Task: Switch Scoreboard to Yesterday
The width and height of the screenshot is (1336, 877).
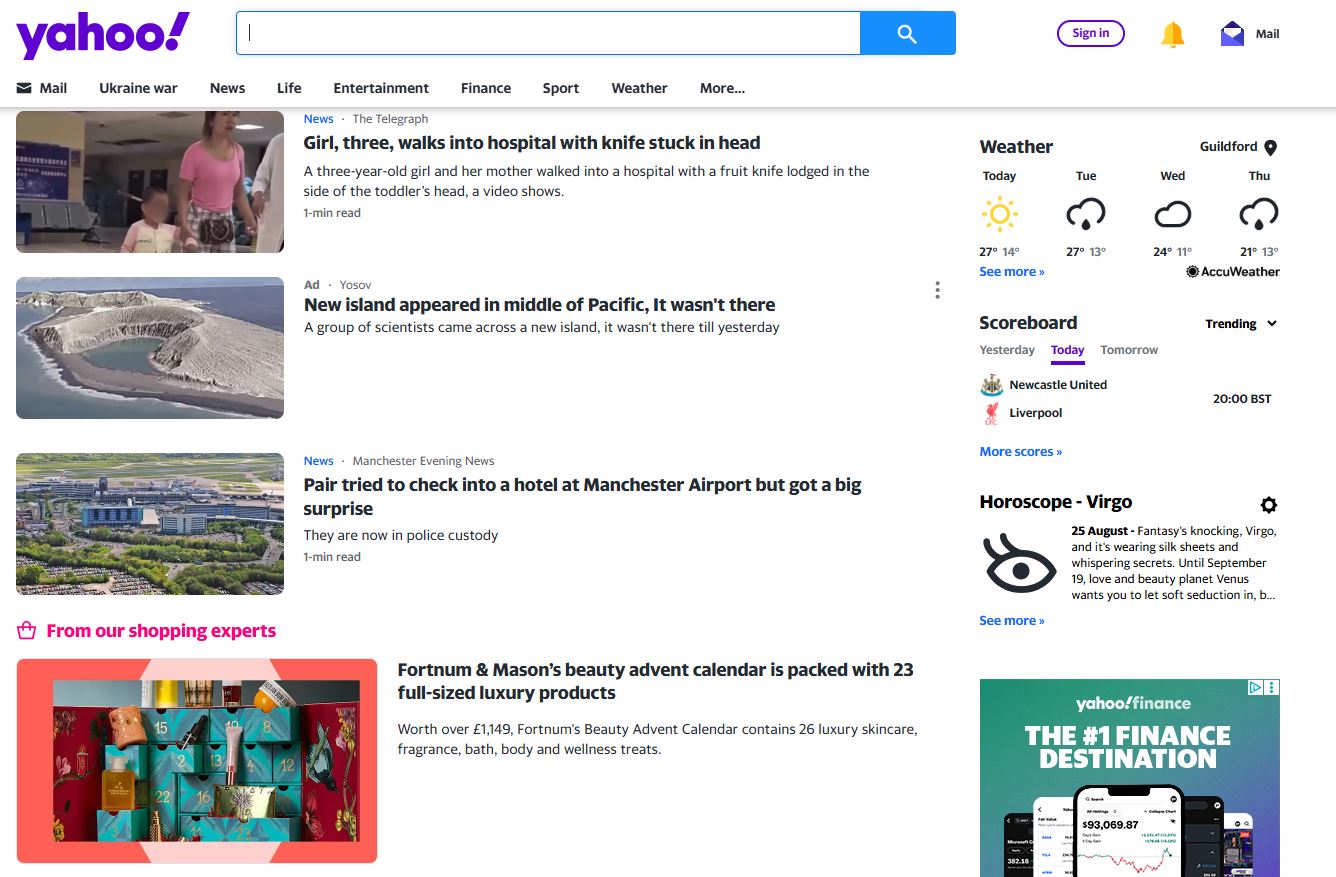Action: (1006, 350)
